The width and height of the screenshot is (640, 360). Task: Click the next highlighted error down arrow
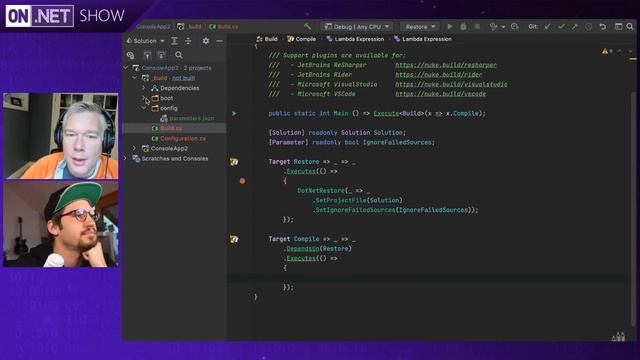coord(630,51)
